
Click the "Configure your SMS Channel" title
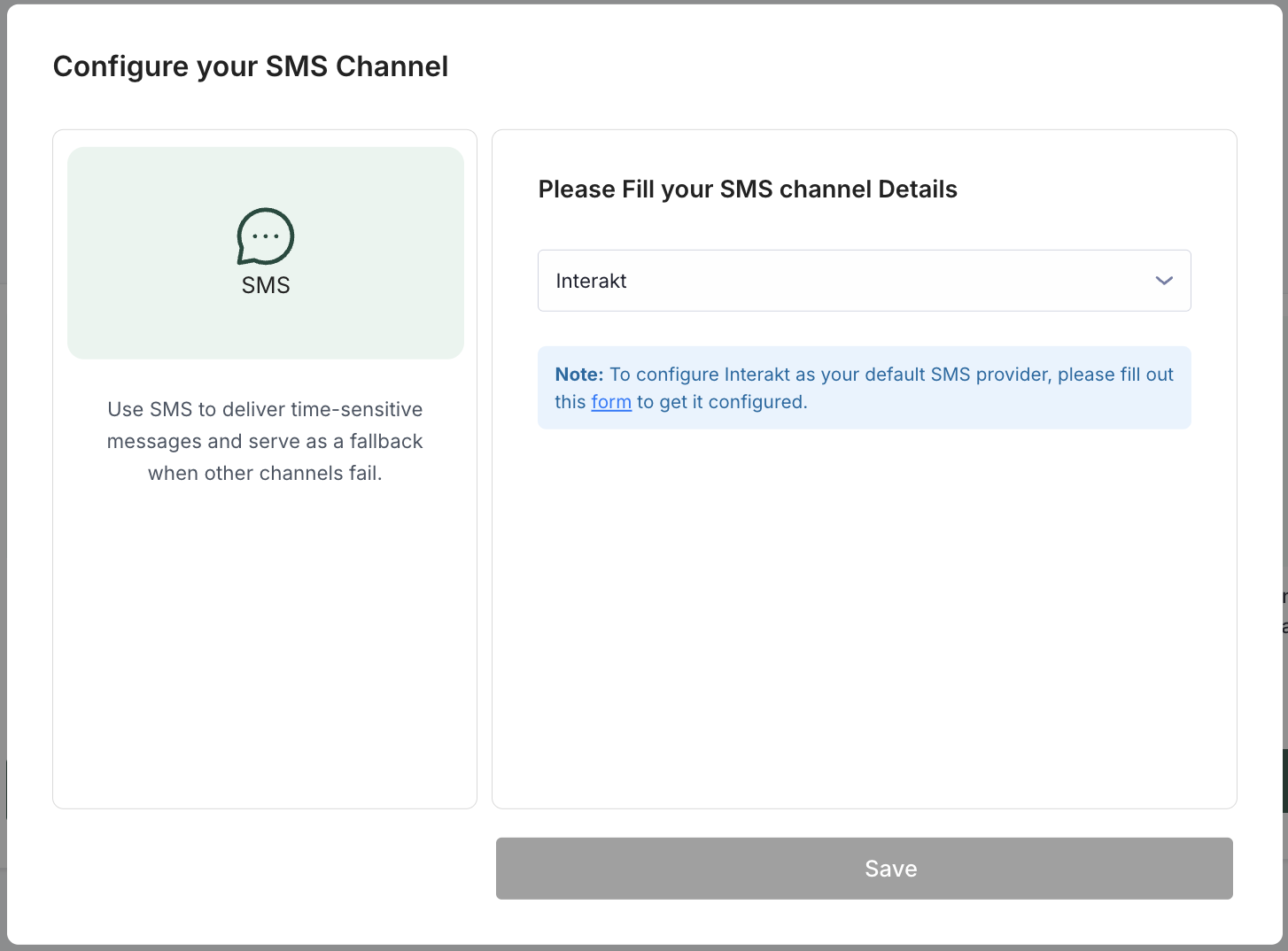point(251,66)
